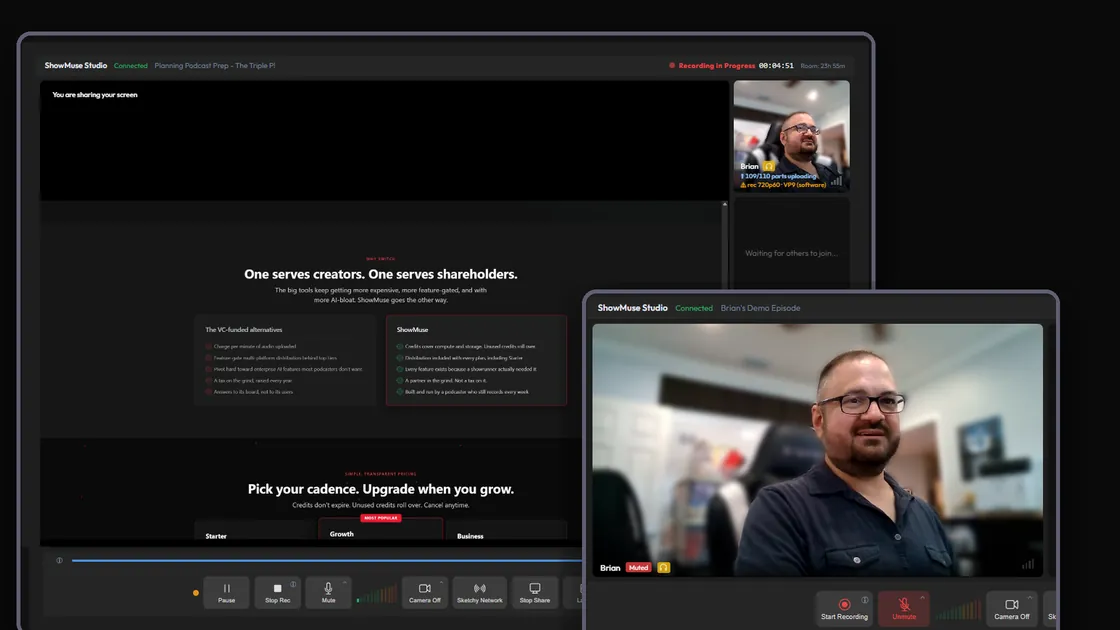Expand mic options caret beside Unmute
Viewport: 1120px width, 630px height.
tap(922, 598)
